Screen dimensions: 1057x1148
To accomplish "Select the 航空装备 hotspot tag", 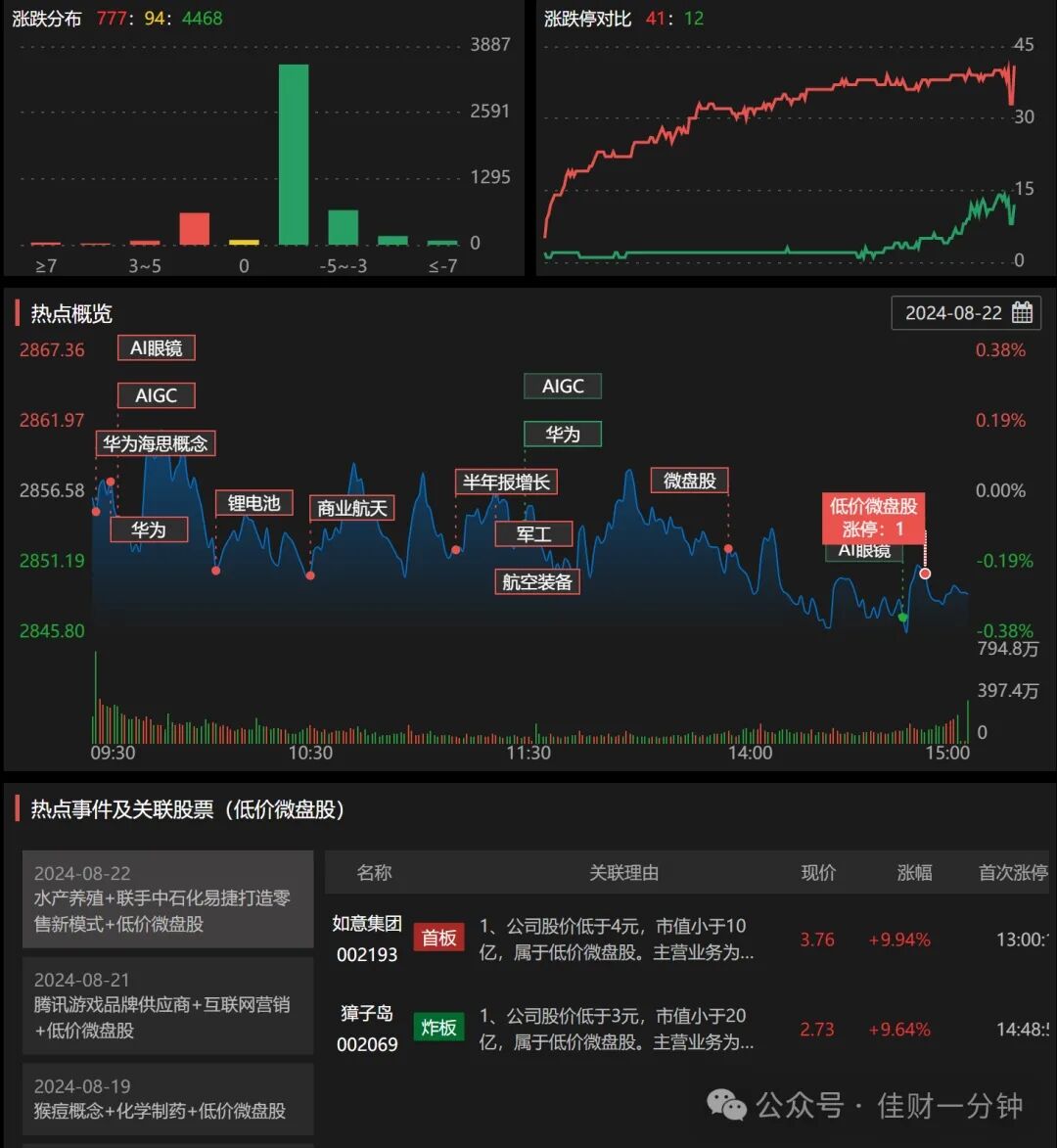I will click(537, 581).
